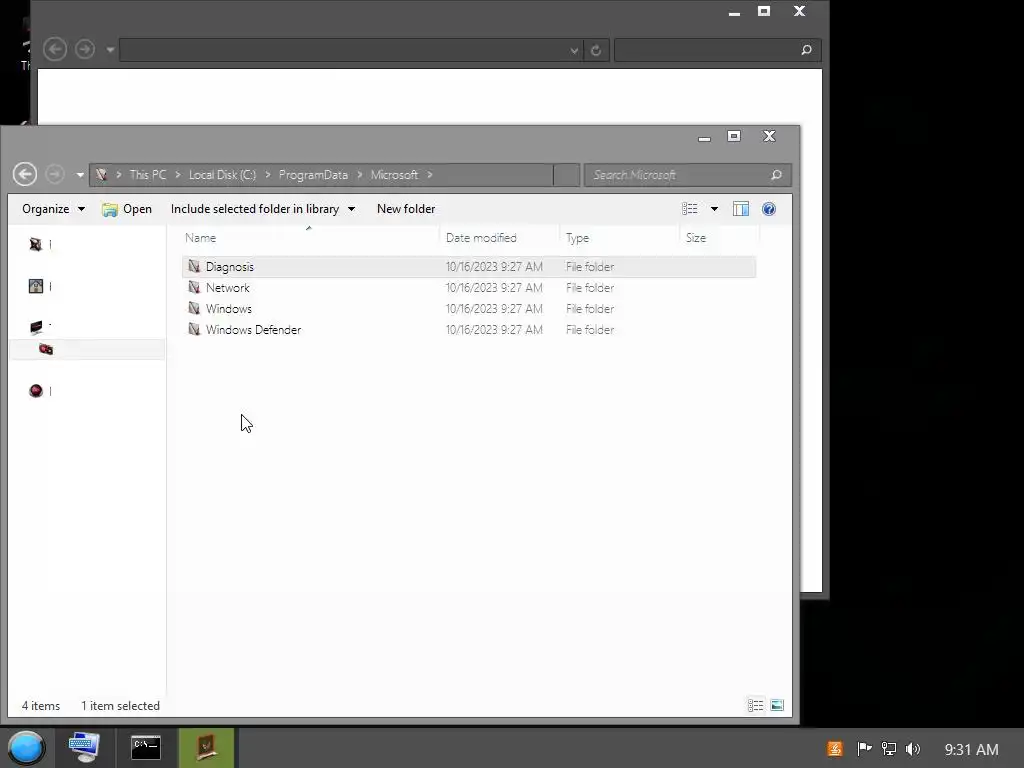
Task: Click the forward arrow in the rear window
Action: pyautogui.click(x=85, y=50)
